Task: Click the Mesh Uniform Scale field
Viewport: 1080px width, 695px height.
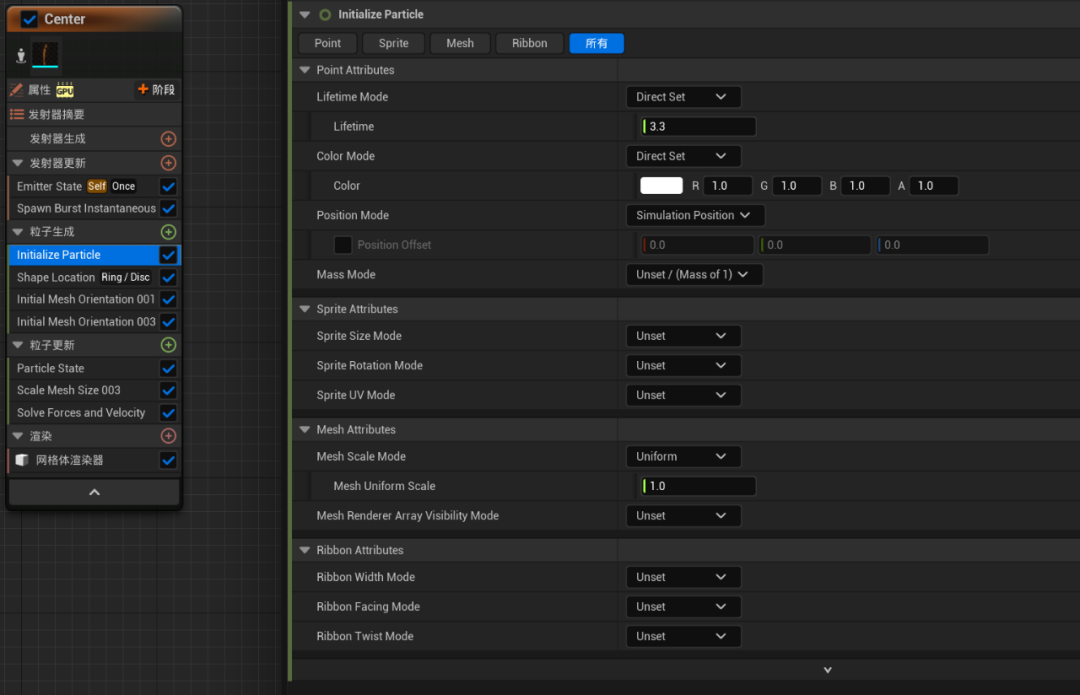Action: (698, 486)
